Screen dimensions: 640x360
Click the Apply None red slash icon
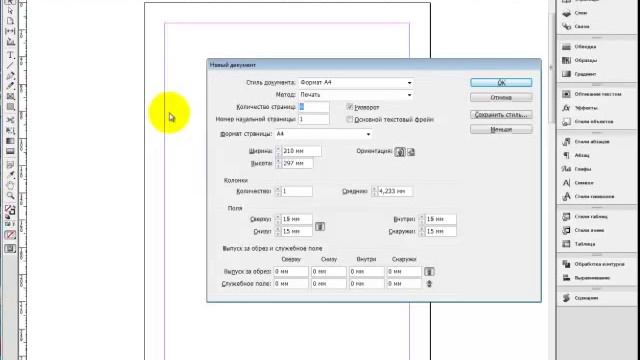[10, 235]
